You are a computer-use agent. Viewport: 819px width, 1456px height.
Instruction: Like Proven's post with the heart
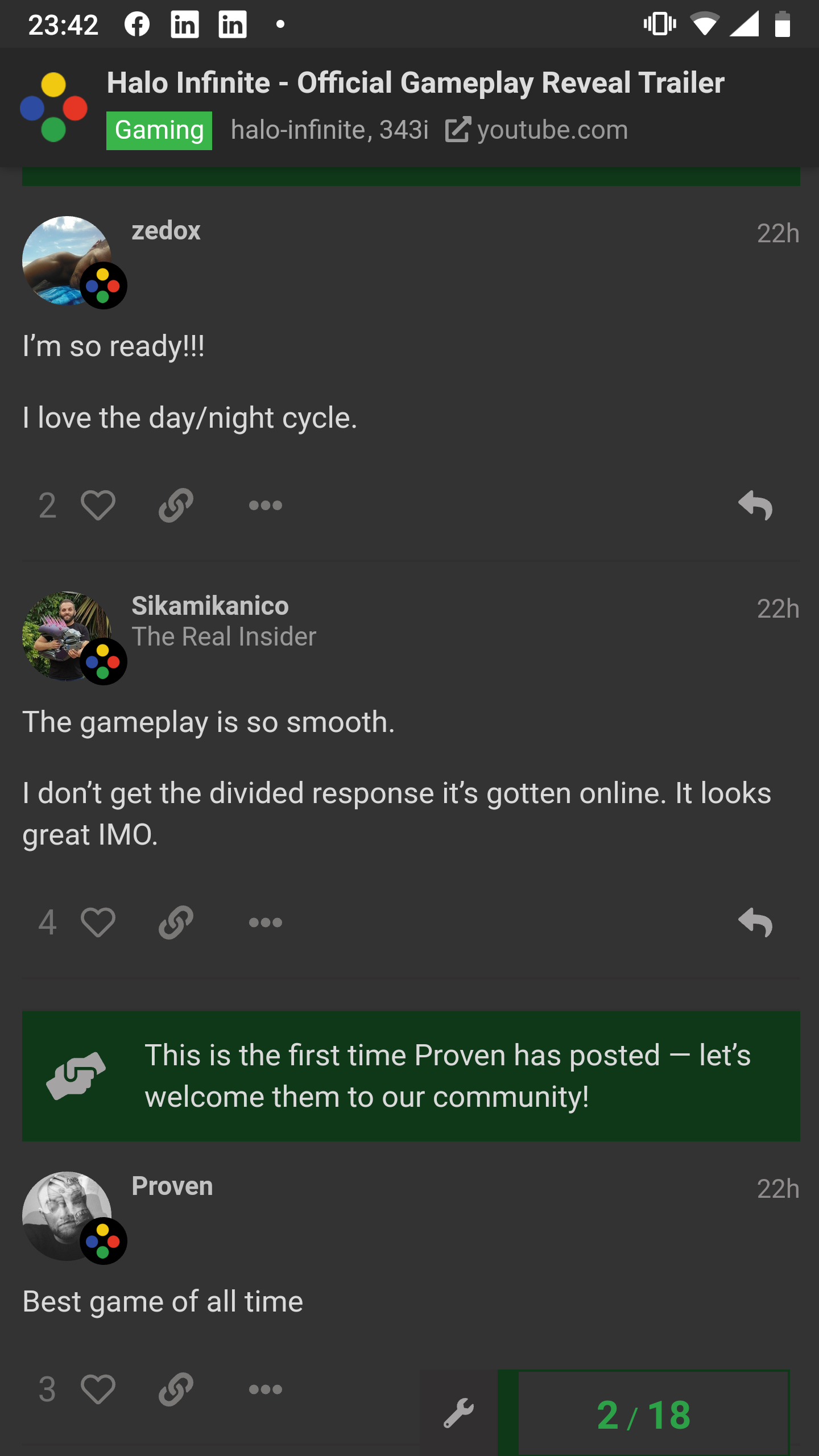click(98, 1389)
